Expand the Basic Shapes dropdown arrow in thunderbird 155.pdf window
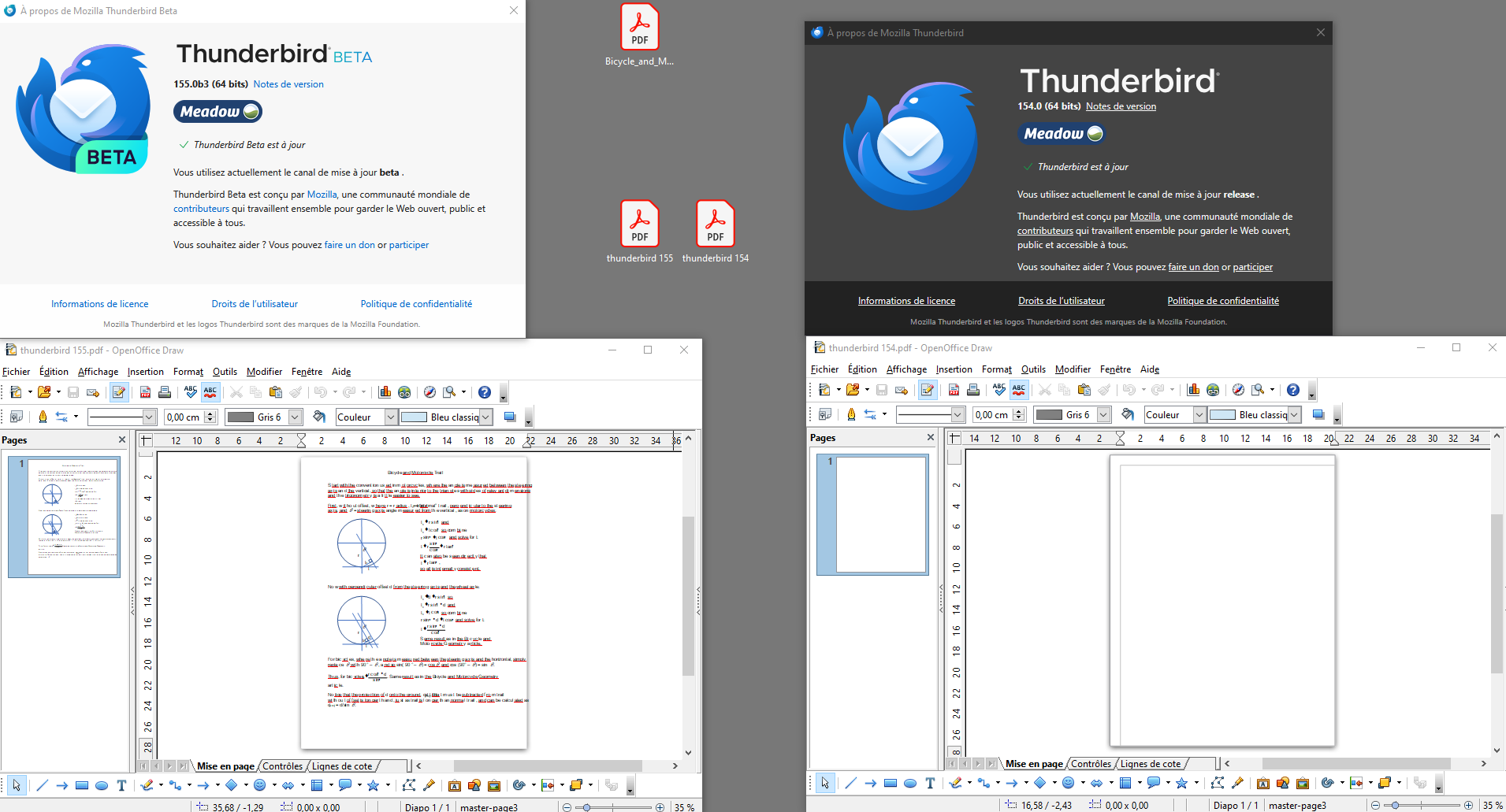Viewport: 1506px width, 812px height. (246, 785)
